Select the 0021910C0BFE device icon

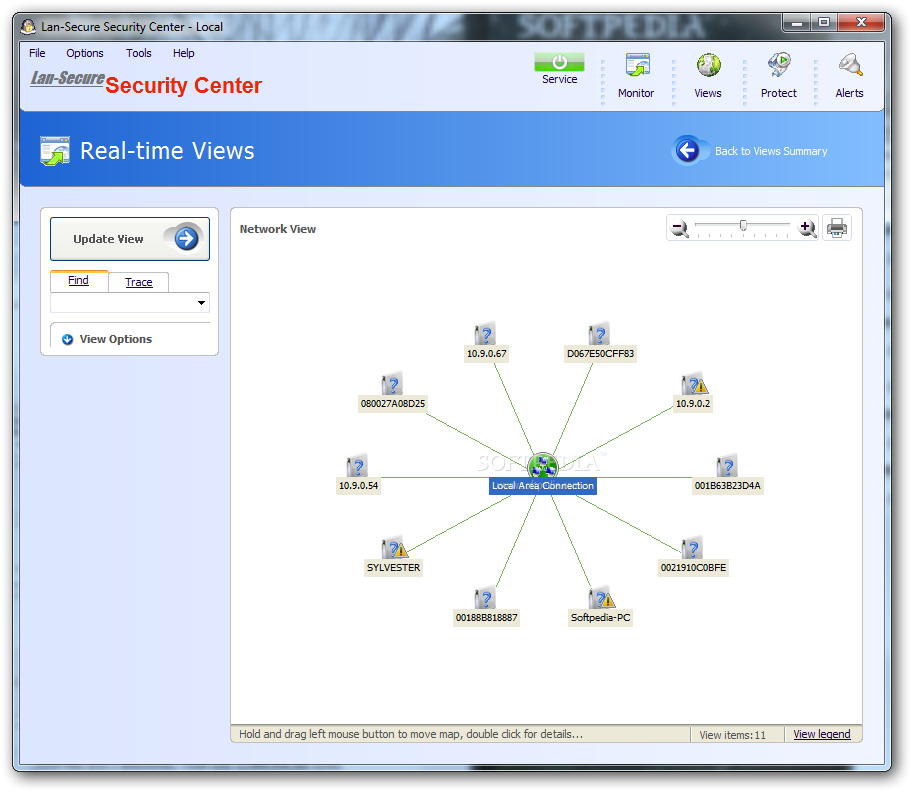pos(692,548)
